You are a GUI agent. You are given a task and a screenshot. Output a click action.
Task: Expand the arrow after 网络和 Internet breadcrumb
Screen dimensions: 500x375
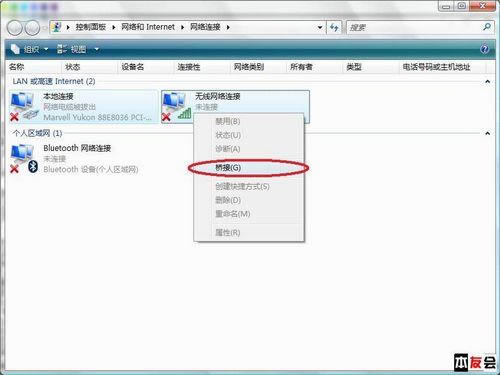[x=183, y=27]
